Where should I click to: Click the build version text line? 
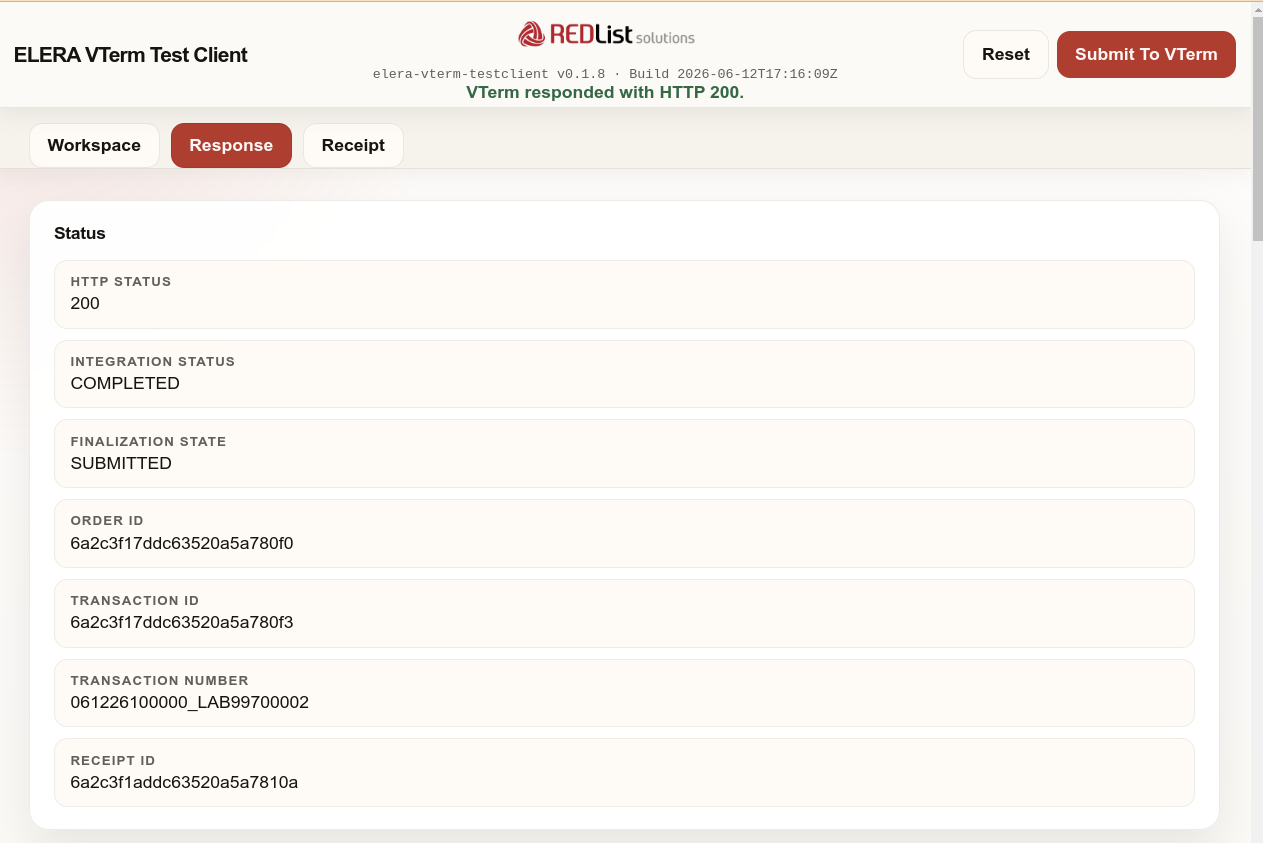click(605, 74)
